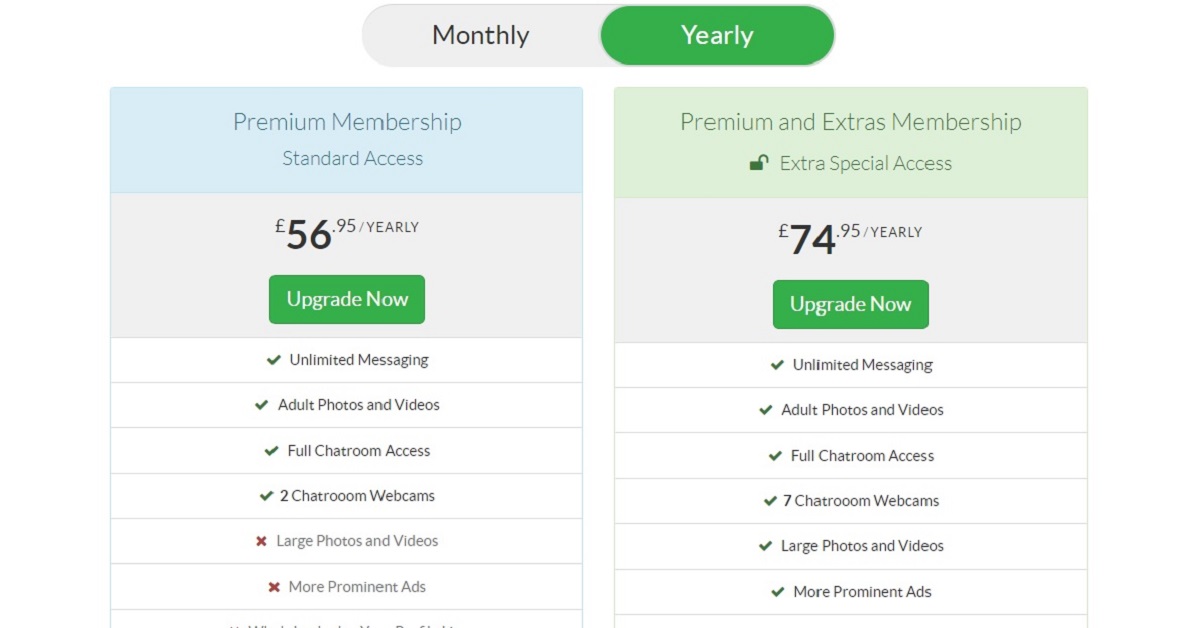Click the unlock icon beside Extra Special Access
Screen dimensions: 1200x628
tap(760, 163)
